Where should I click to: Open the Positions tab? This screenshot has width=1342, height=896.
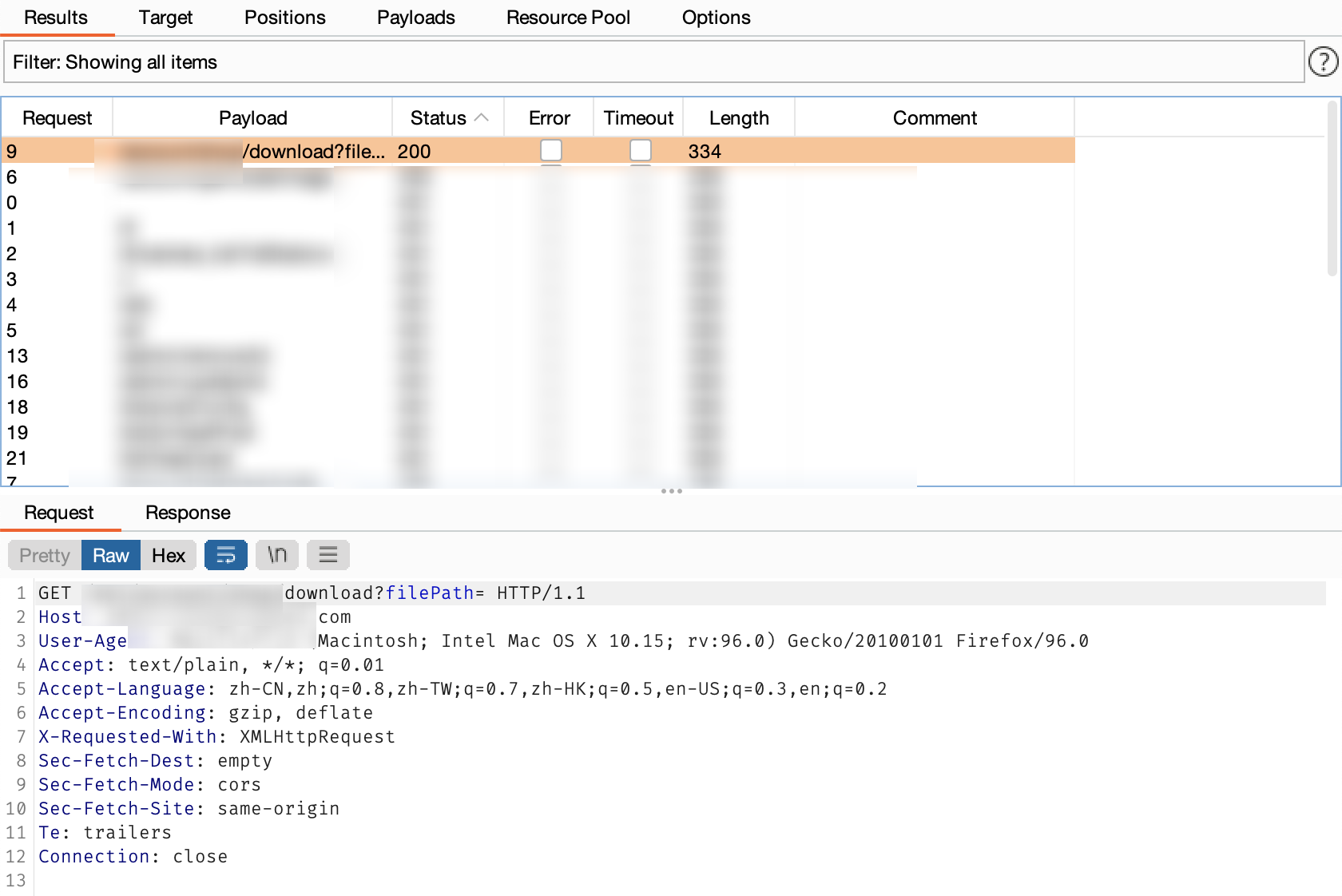click(x=285, y=18)
